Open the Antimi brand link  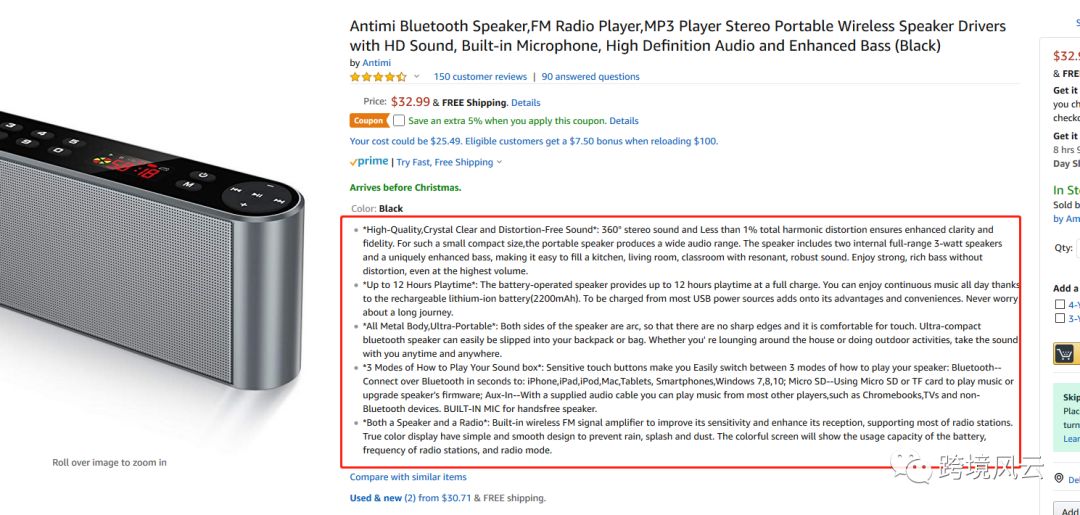376,63
